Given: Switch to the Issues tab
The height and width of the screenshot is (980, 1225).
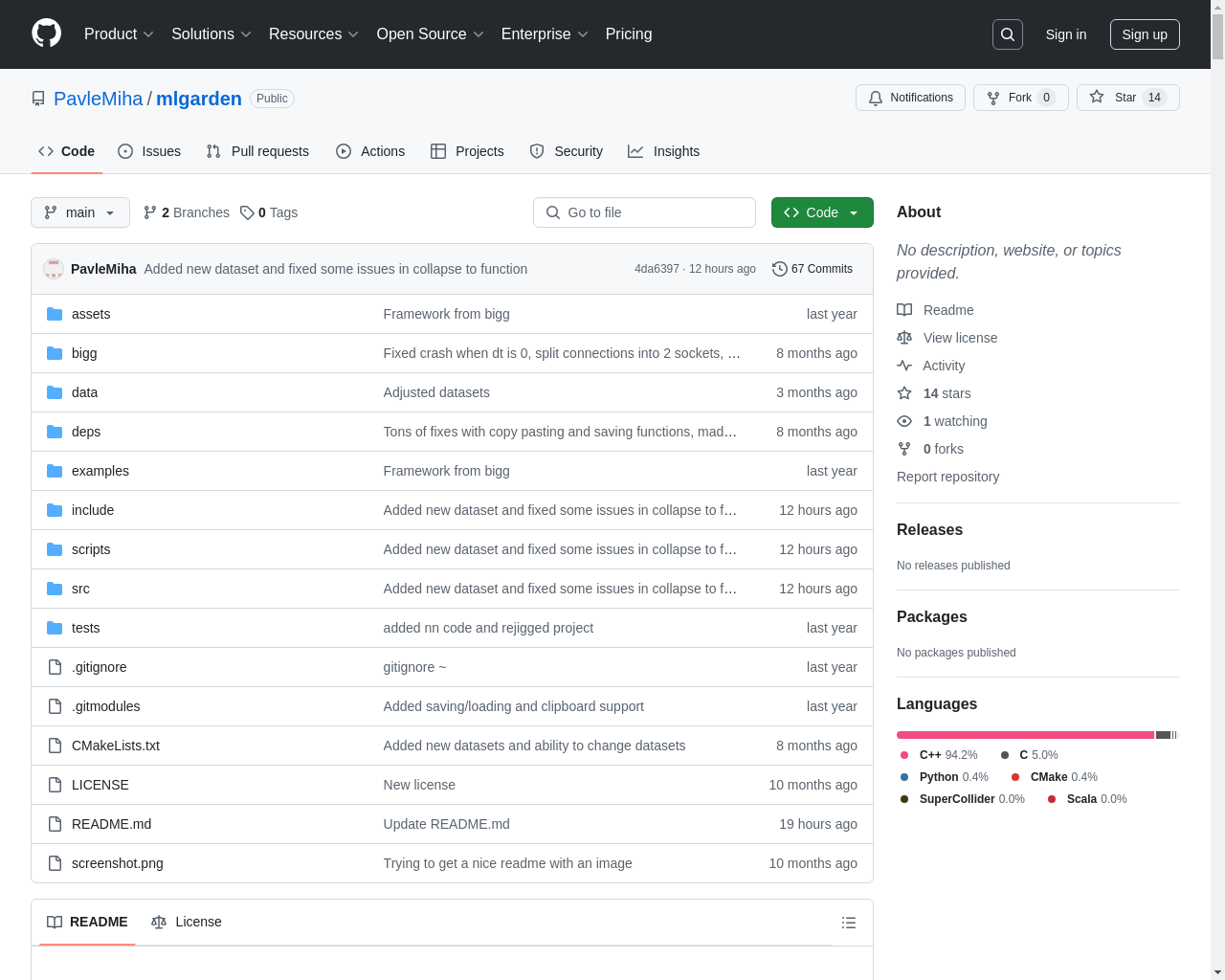Looking at the screenshot, I should coord(149,151).
